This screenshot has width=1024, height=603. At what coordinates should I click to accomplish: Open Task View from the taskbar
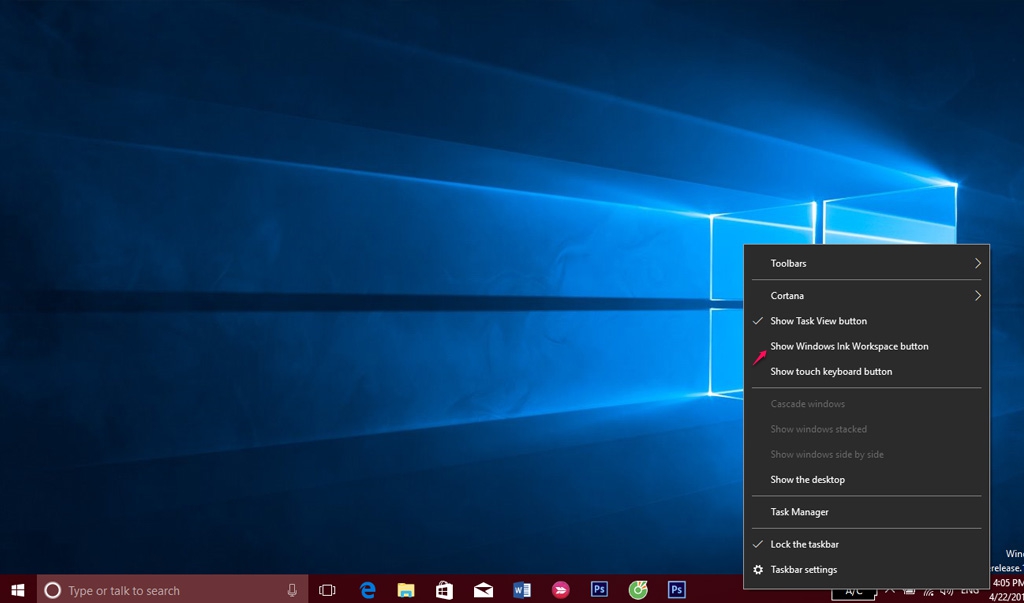pyautogui.click(x=327, y=590)
